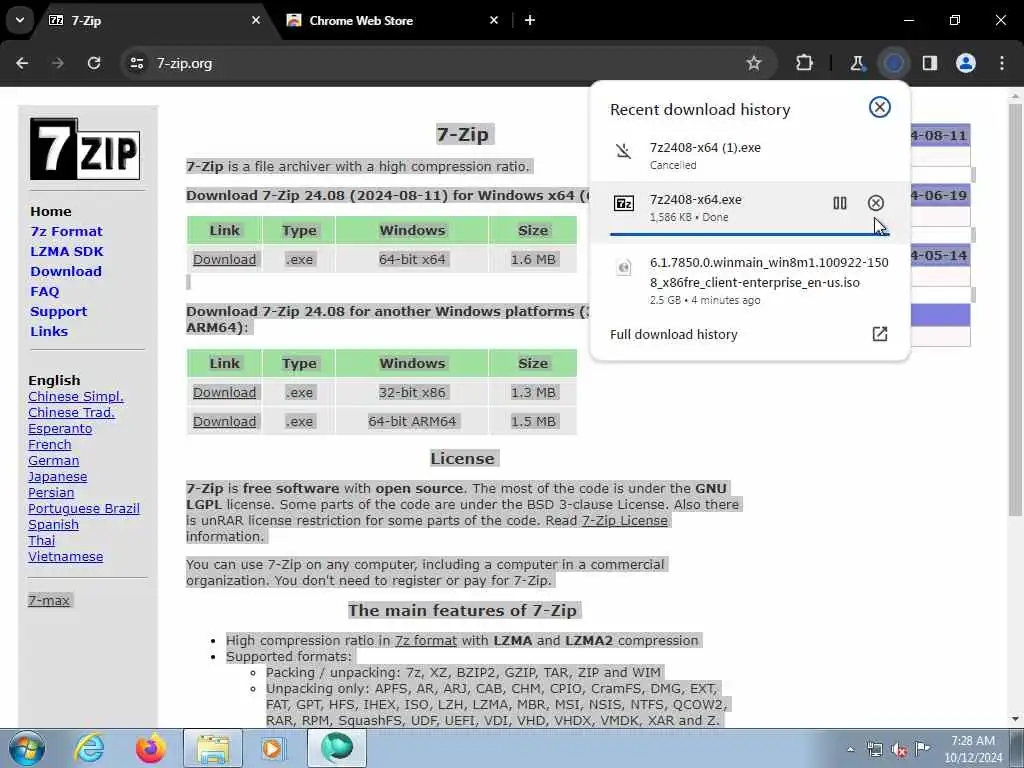Screen dimensions: 1024x768
Task: Open the Links sidebar link
Action: coord(49,331)
